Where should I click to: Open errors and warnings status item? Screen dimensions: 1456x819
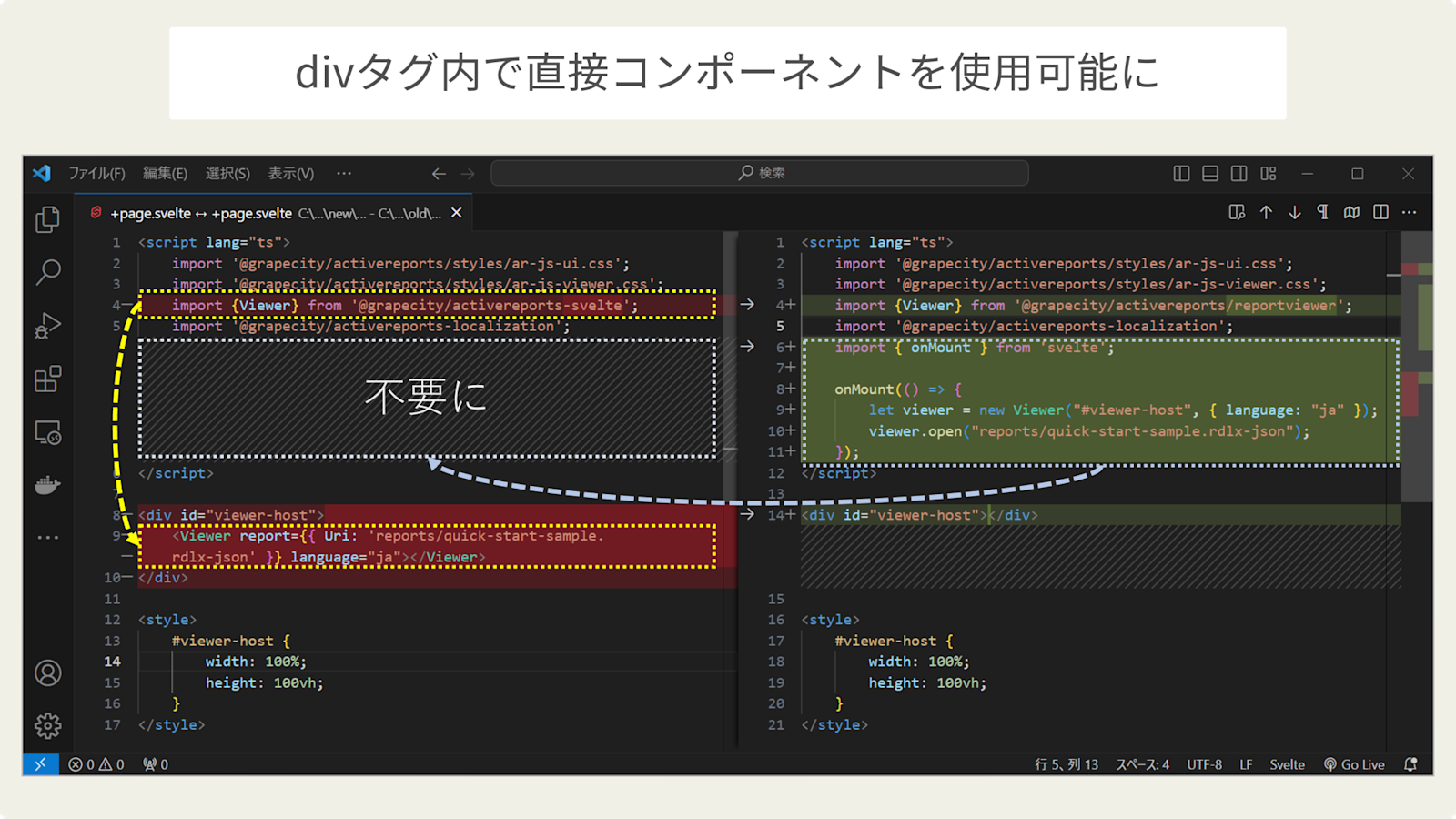click(x=96, y=764)
